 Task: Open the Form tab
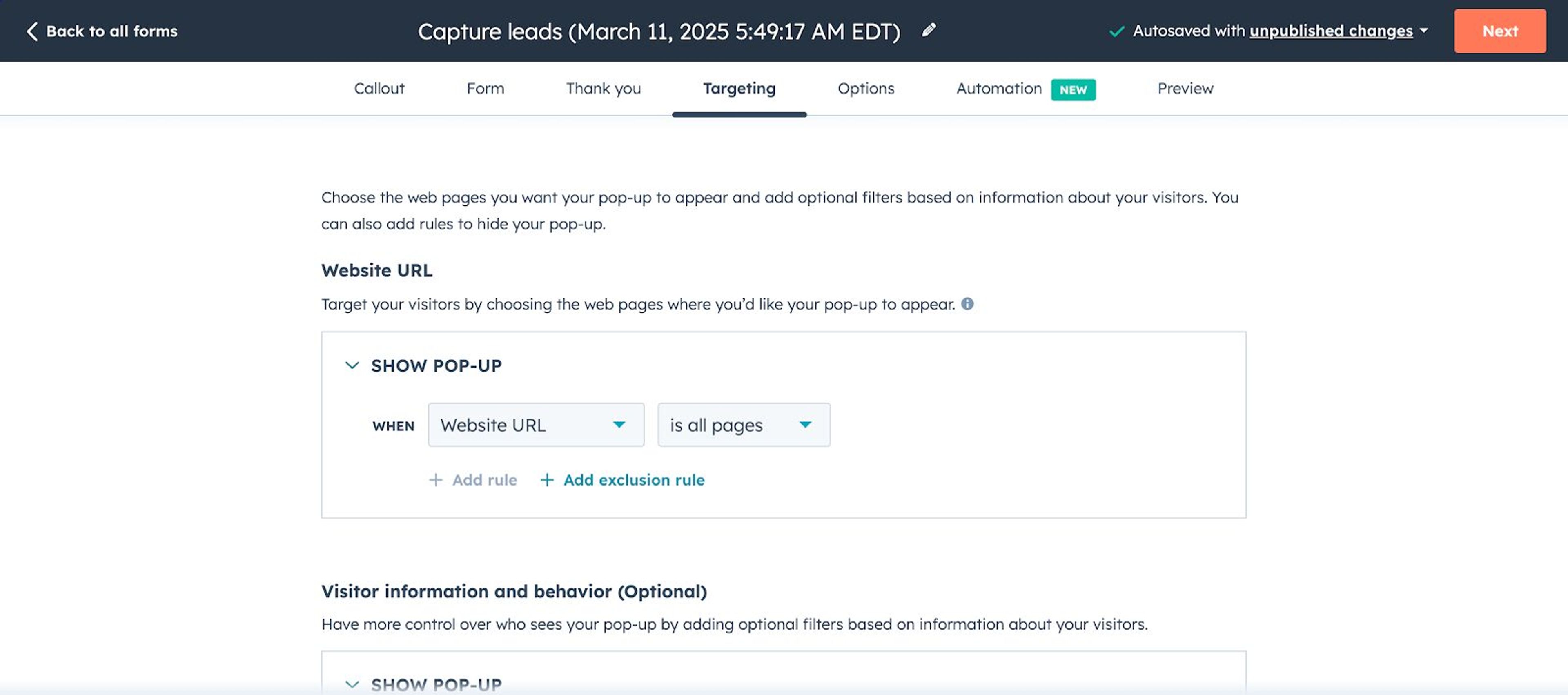coord(485,88)
